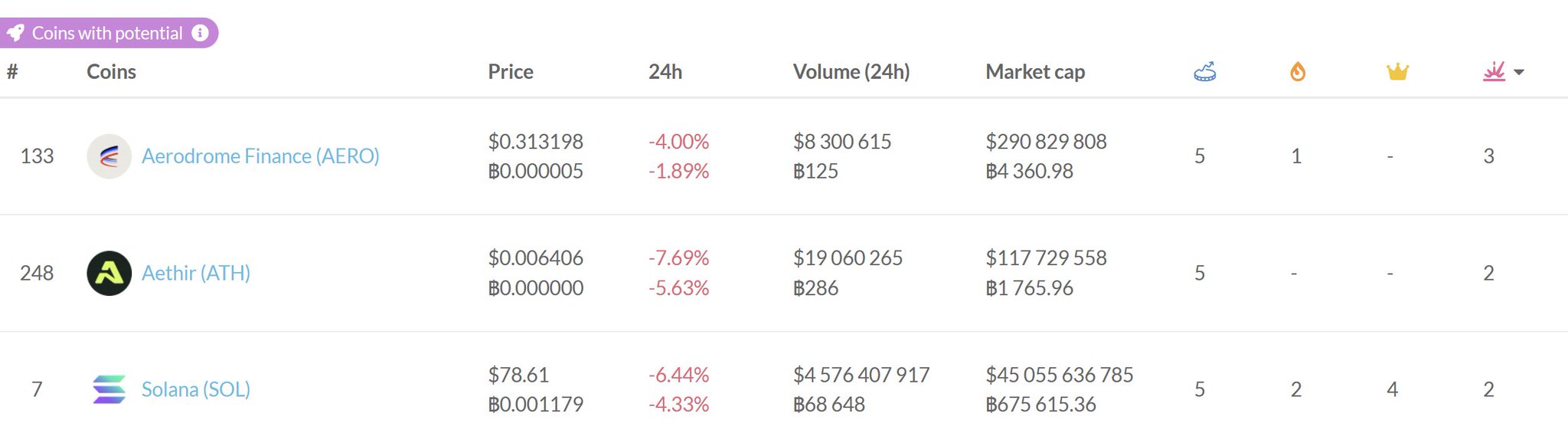Click the orange flame column header icon
Screen dimensions: 1568x446
click(1297, 72)
